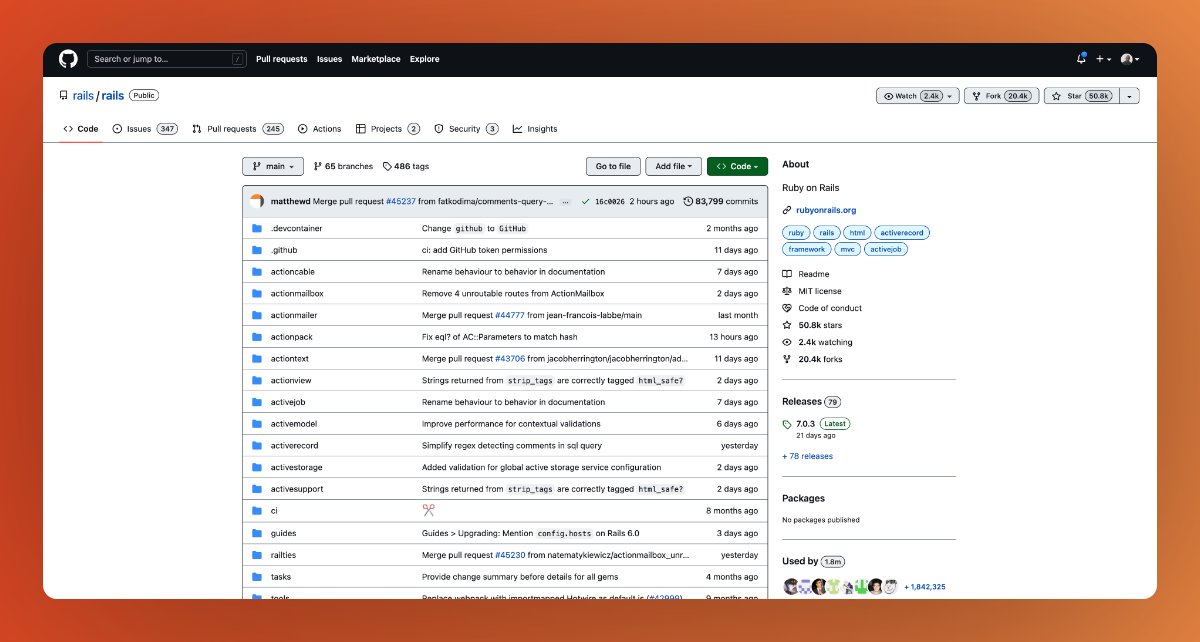Screen dimensions: 1200x642
Task: Open the Projects tab
Action: 388,129
